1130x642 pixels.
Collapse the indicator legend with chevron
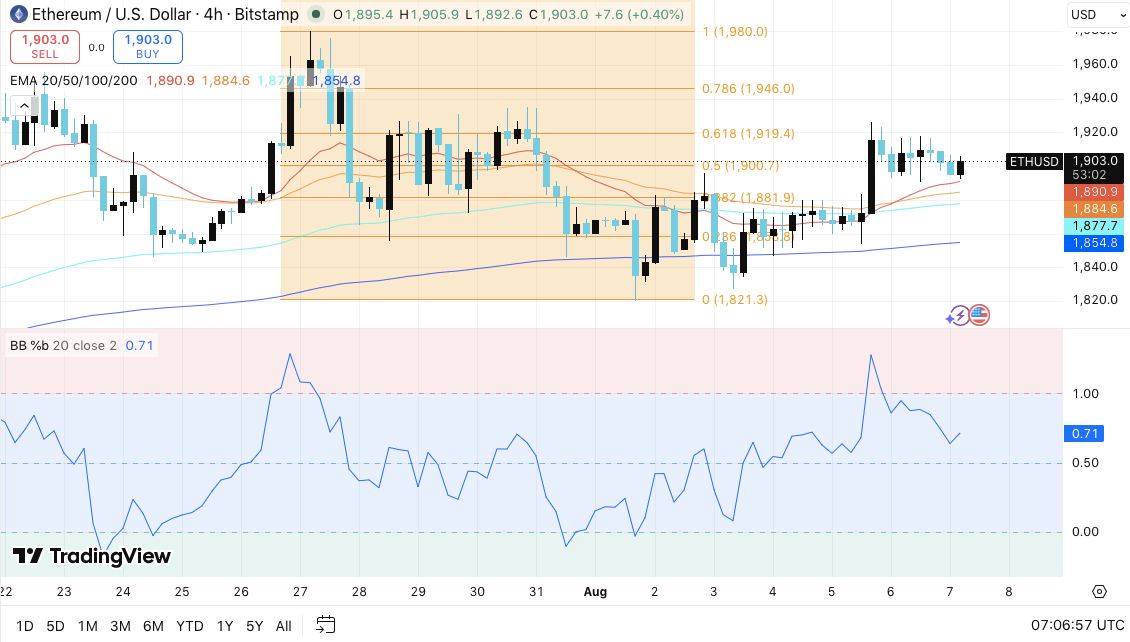(x=24, y=106)
